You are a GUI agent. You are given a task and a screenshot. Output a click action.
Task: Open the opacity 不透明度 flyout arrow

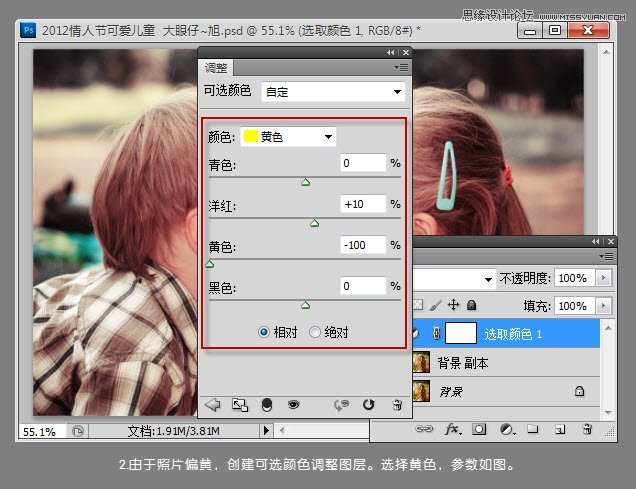click(x=602, y=278)
